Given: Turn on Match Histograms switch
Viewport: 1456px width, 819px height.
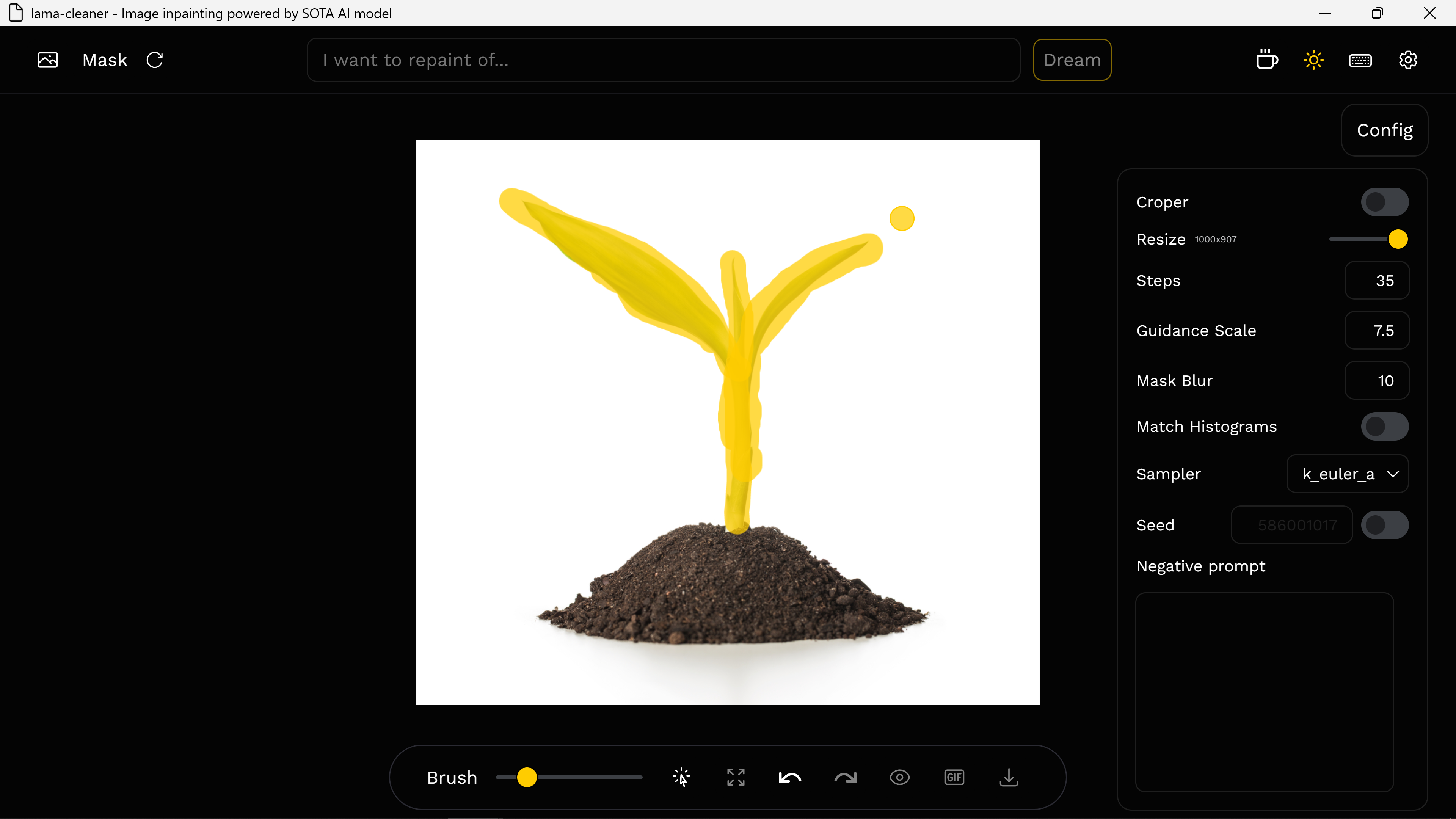Looking at the screenshot, I should [x=1384, y=426].
